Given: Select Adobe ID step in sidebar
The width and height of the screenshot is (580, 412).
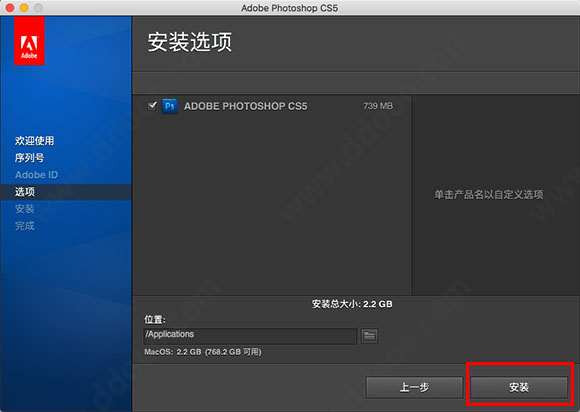Looking at the screenshot, I should pyautogui.click(x=37, y=175).
